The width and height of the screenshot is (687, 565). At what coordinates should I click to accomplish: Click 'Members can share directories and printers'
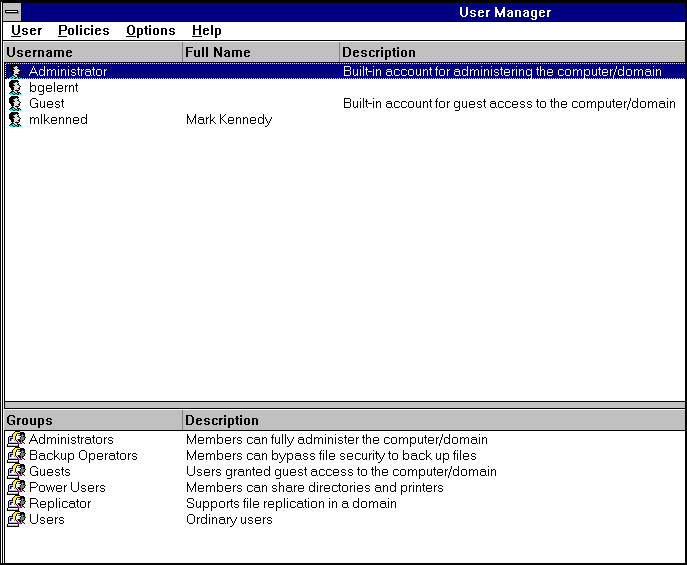(x=315, y=487)
